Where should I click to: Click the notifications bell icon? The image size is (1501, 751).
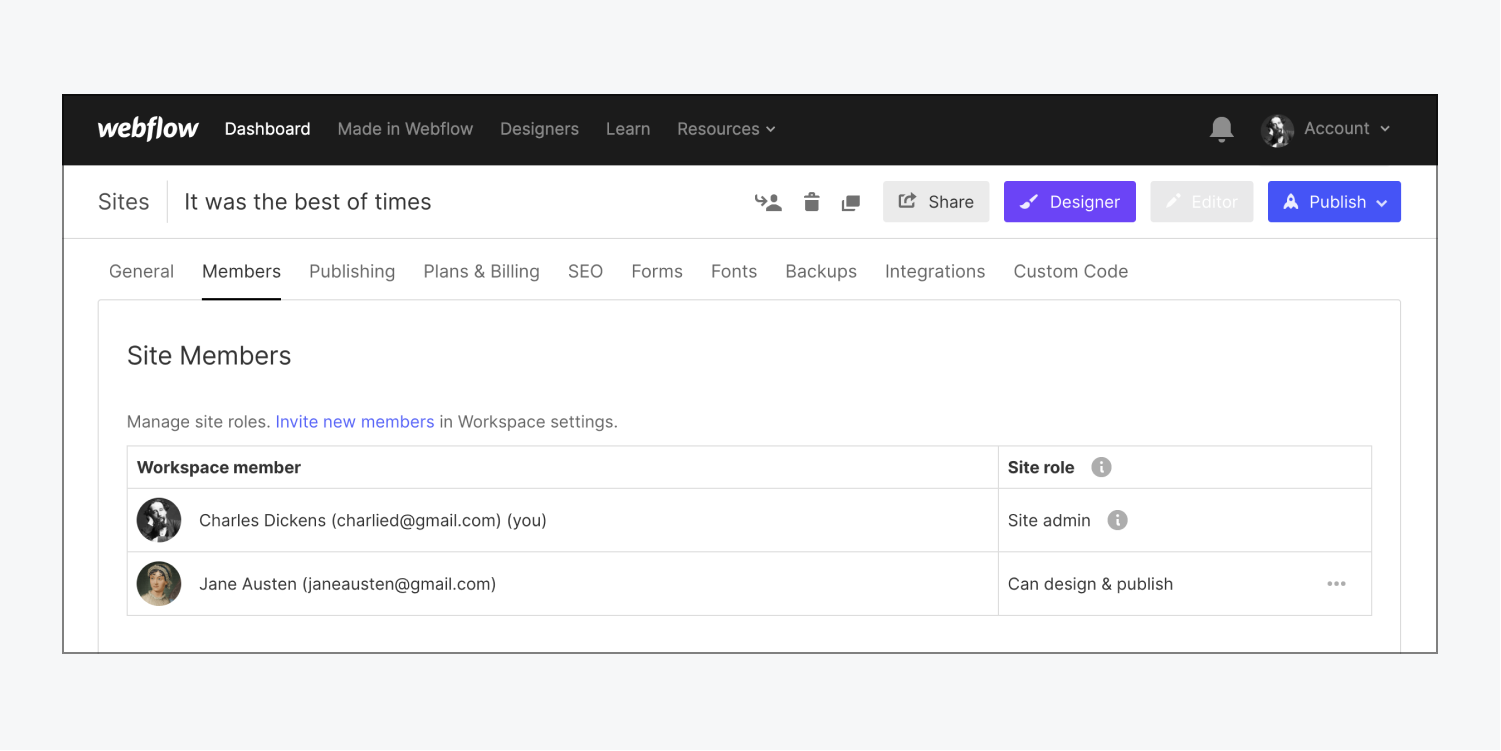[x=1221, y=129]
